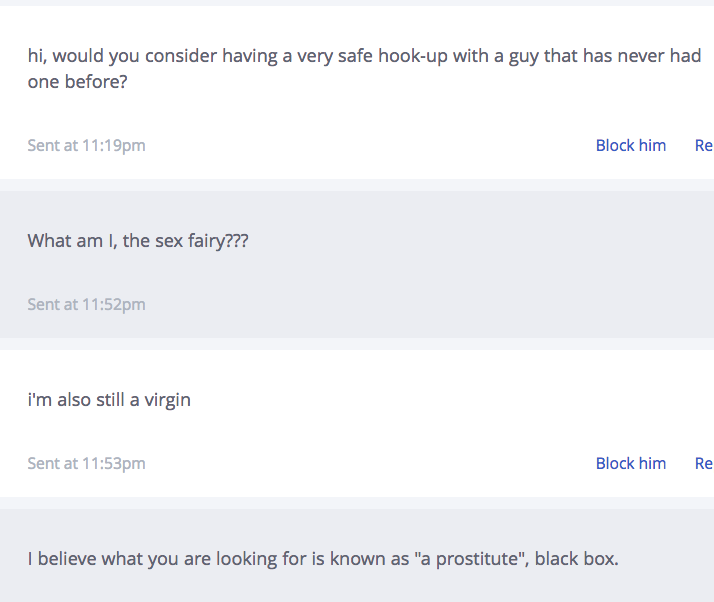The height and width of the screenshot is (602, 714).
Task: Click the word "believe" in the last reply
Action: point(66,559)
